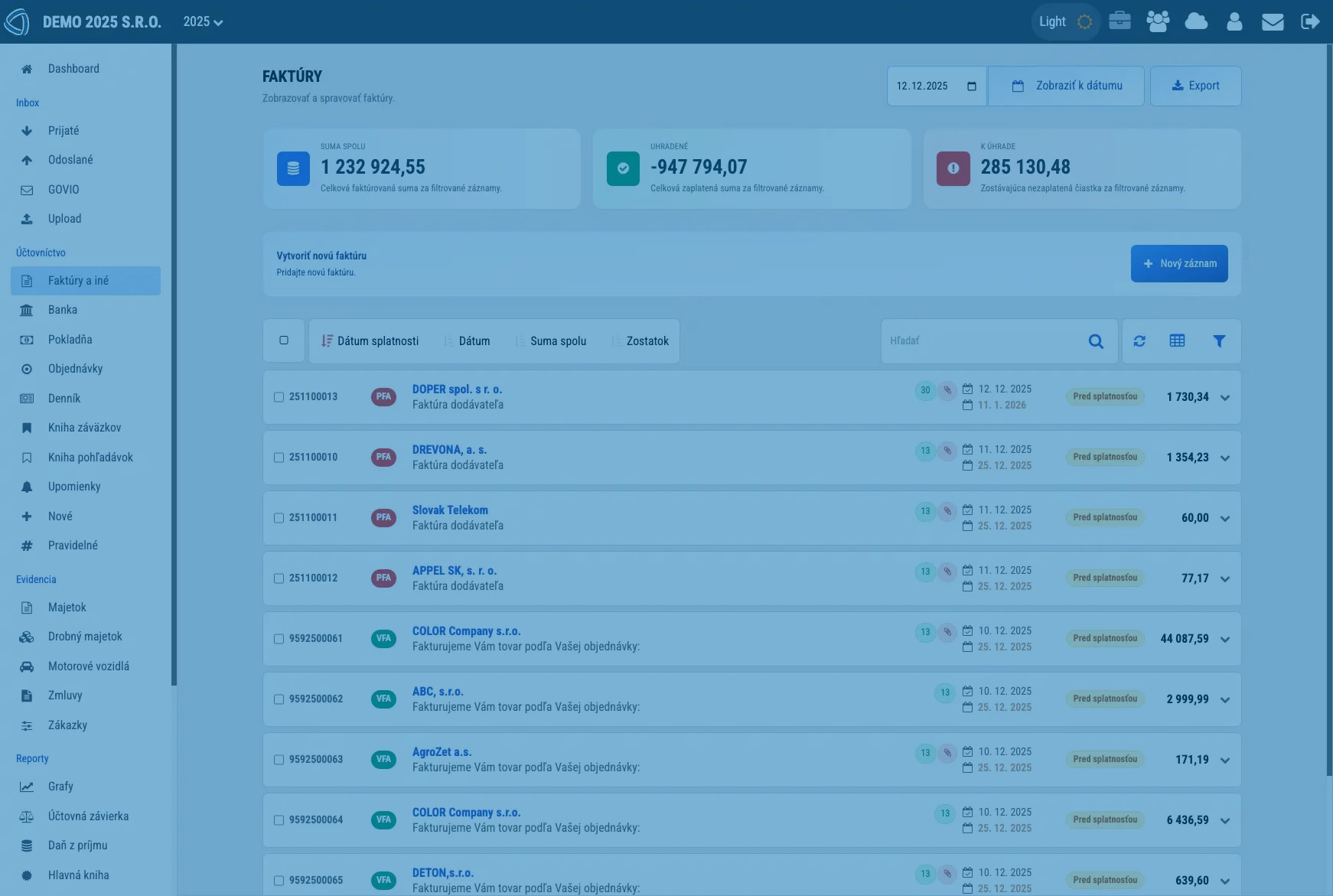Image resolution: width=1333 pixels, height=896 pixels.
Task: Check the box for invoice 251100013
Action: click(x=279, y=397)
